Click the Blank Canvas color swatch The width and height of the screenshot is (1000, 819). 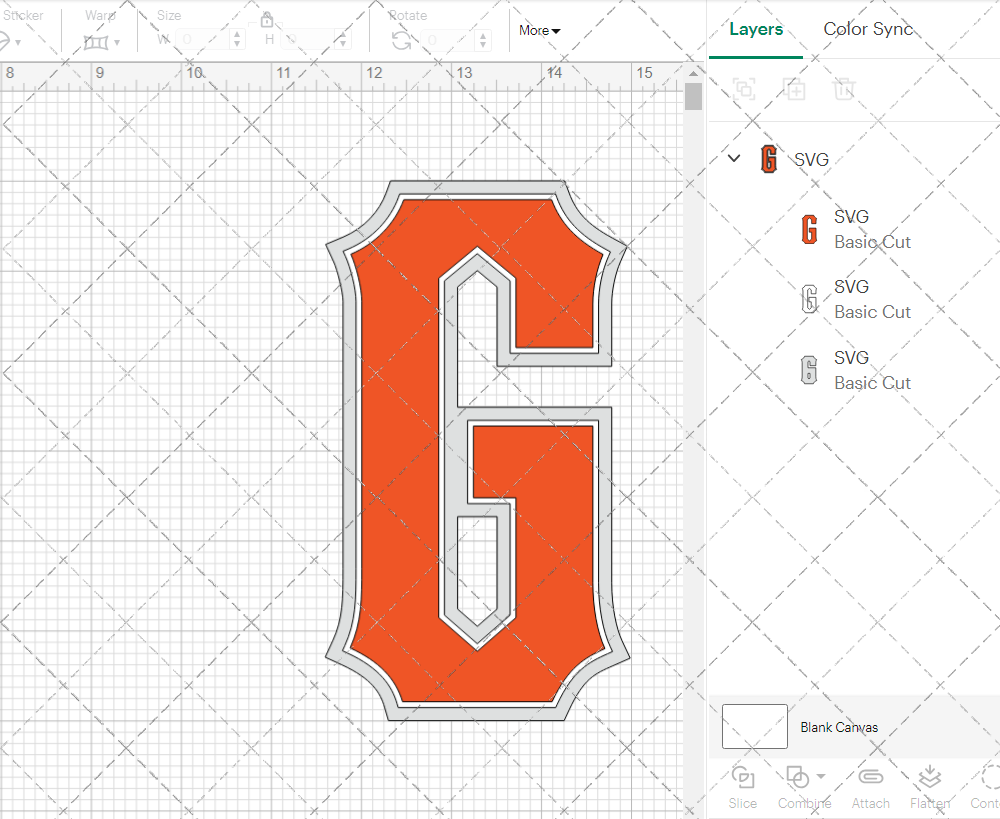754,727
